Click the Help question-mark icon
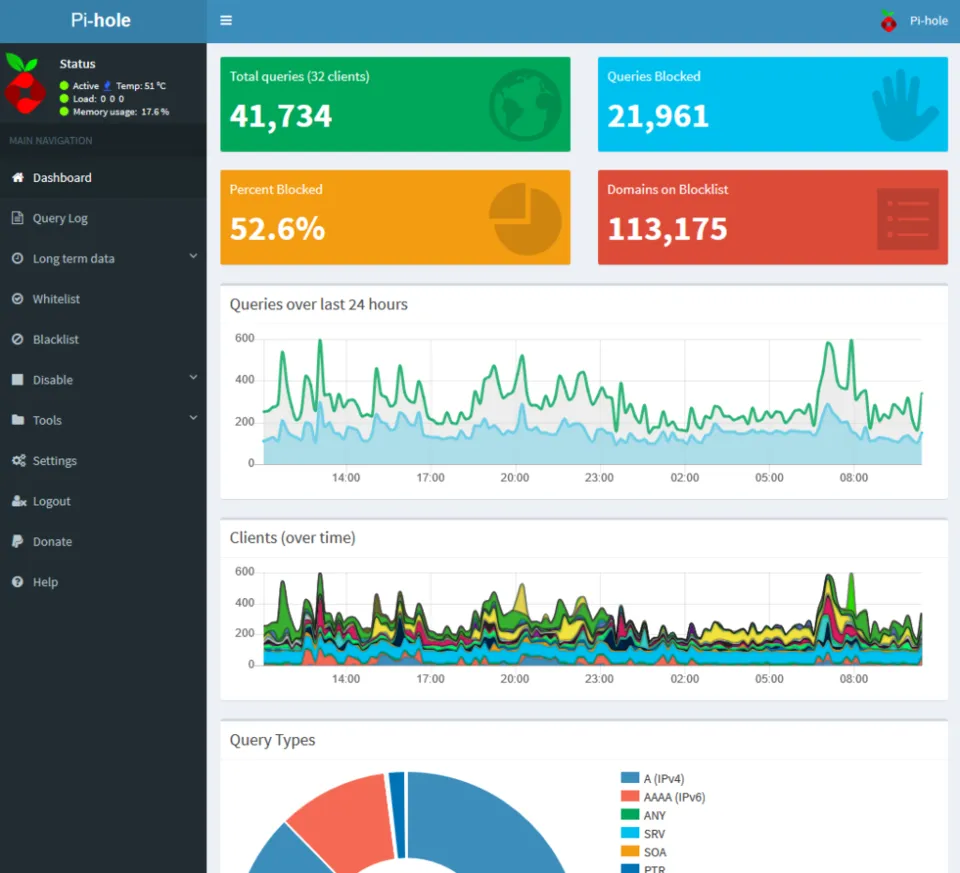 18,582
